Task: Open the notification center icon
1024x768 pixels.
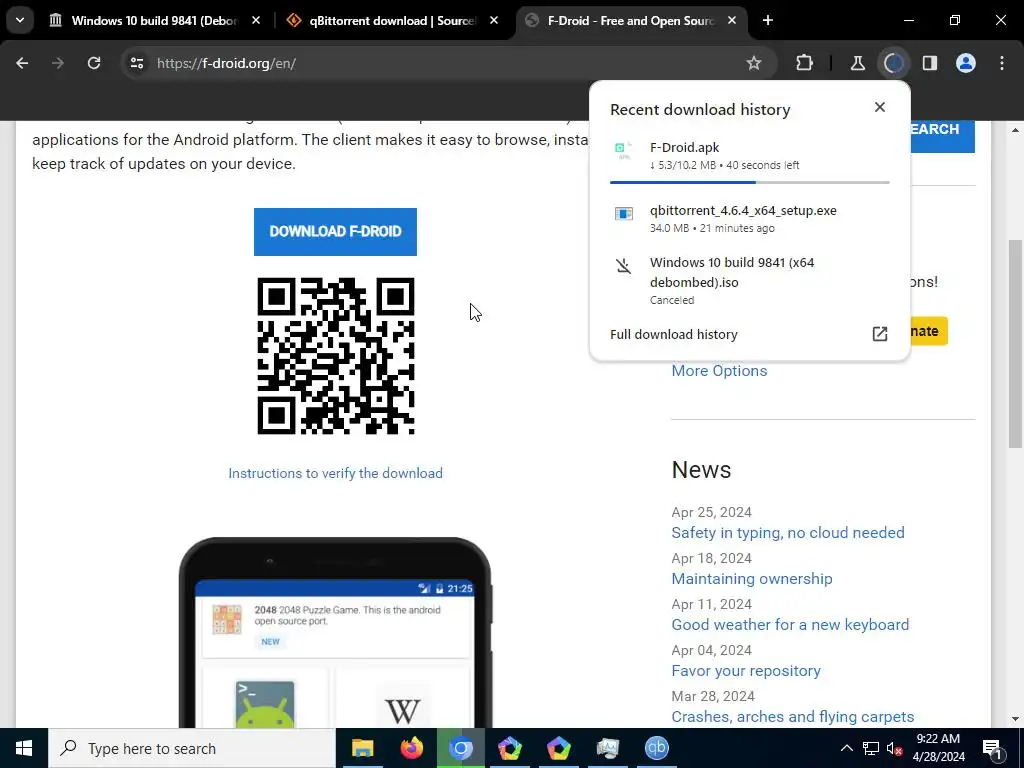Action: [992, 748]
